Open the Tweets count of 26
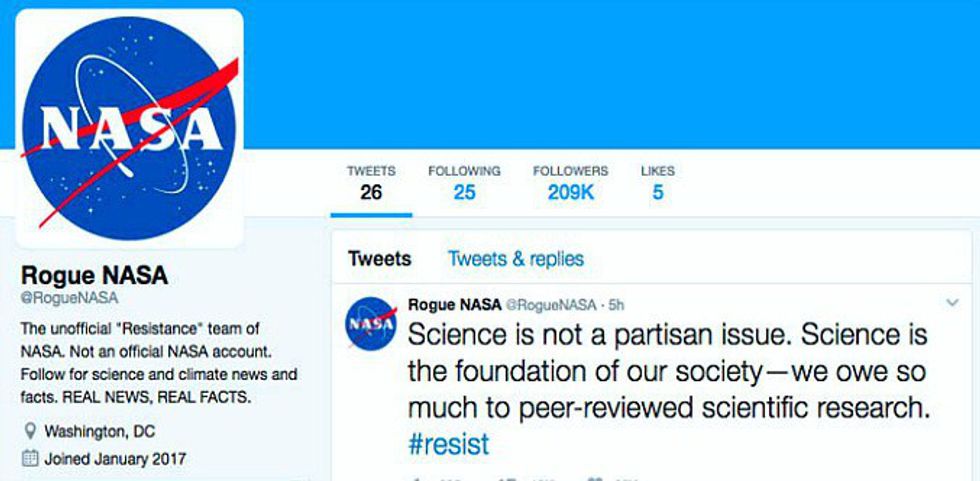980x481 pixels. (x=371, y=183)
